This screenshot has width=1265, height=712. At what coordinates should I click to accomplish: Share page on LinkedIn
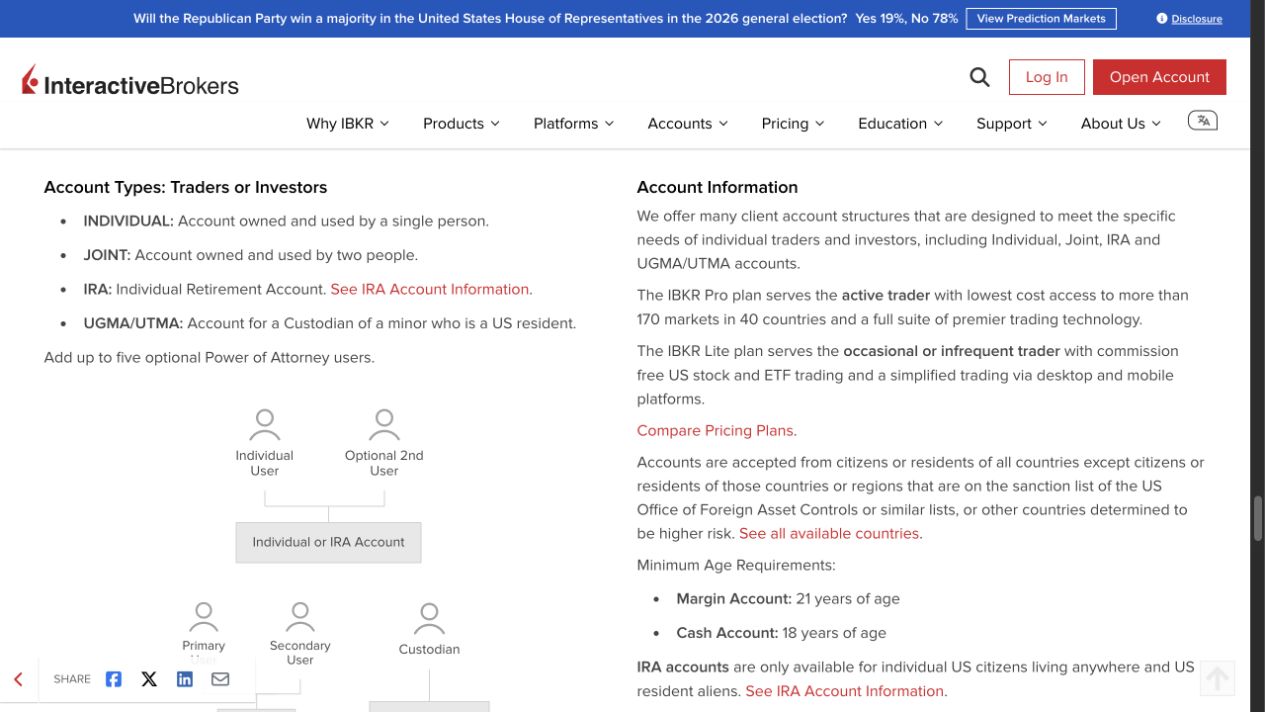tap(185, 679)
